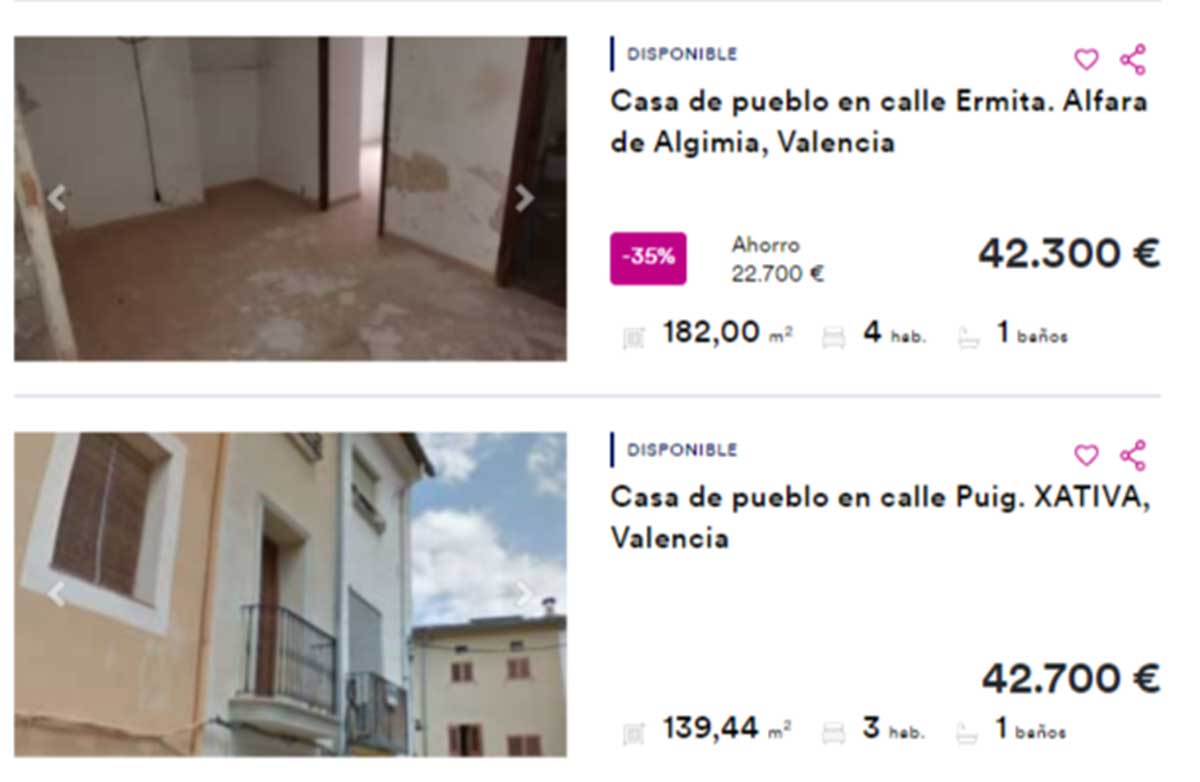The width and height of the screenshot is (1200, 782).
Task: Open listing titled Casa de pueblo en calle Puig
Action: click(880, 518)
